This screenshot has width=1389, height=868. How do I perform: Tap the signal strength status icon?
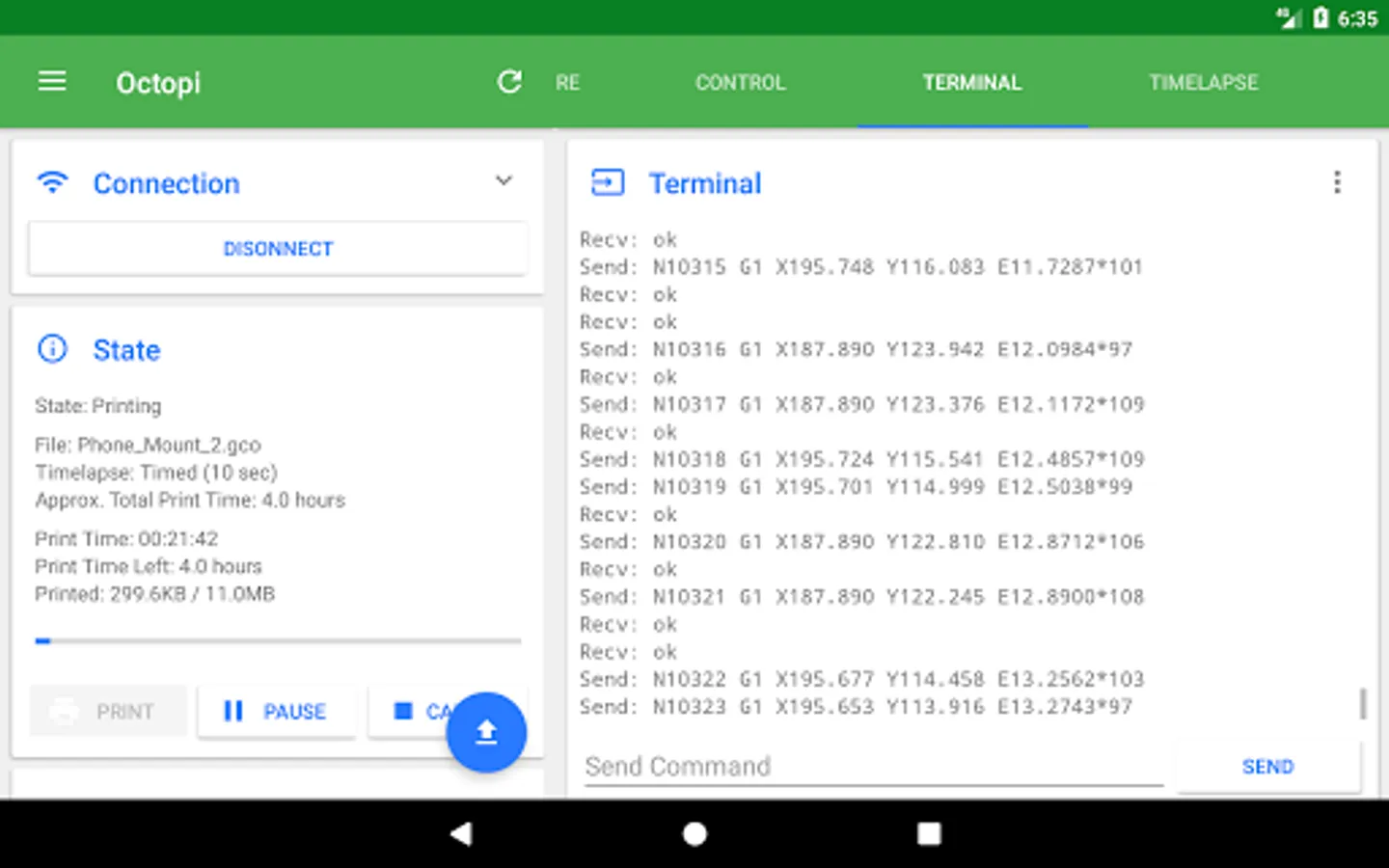coord(1288,18)
